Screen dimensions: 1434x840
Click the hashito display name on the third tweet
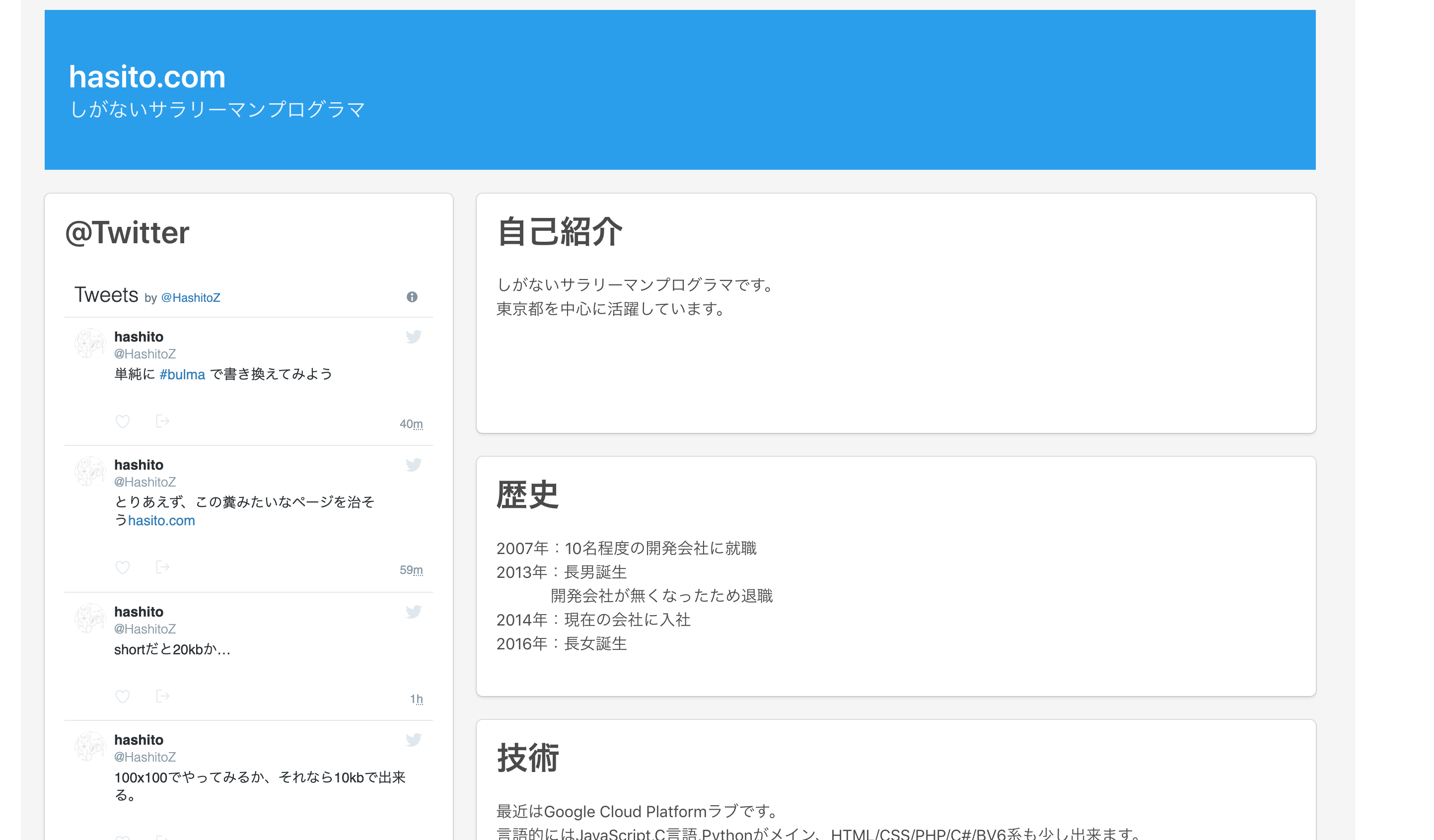138,611
